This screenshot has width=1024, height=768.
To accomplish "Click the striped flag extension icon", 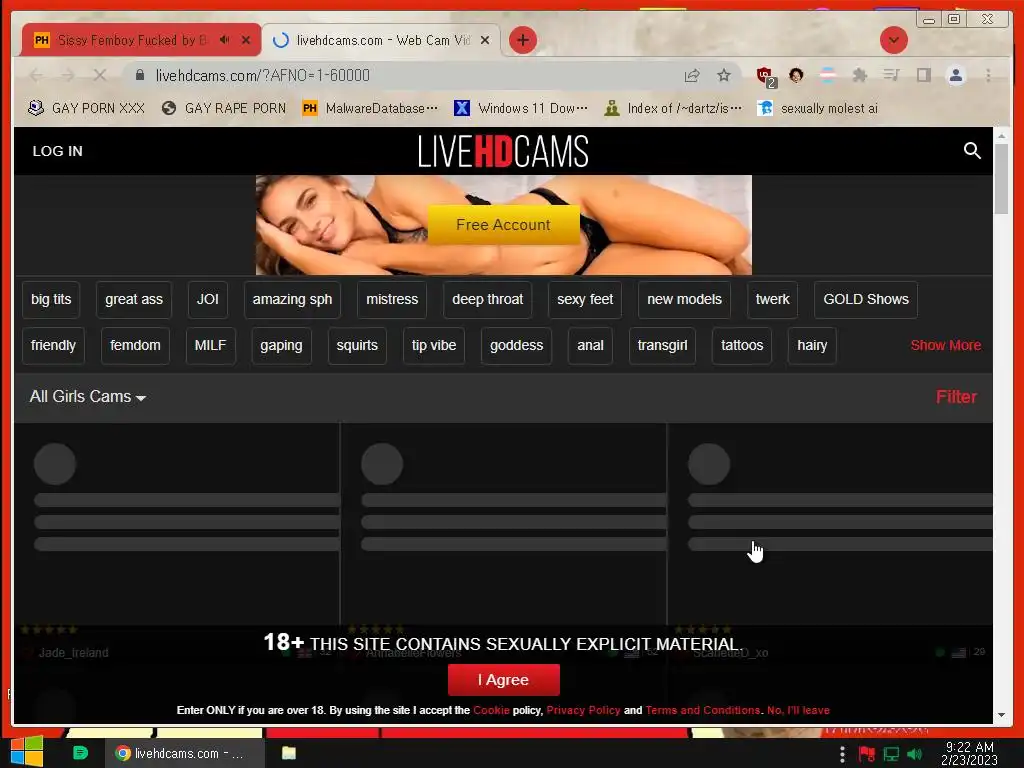I will pos(827,76).
